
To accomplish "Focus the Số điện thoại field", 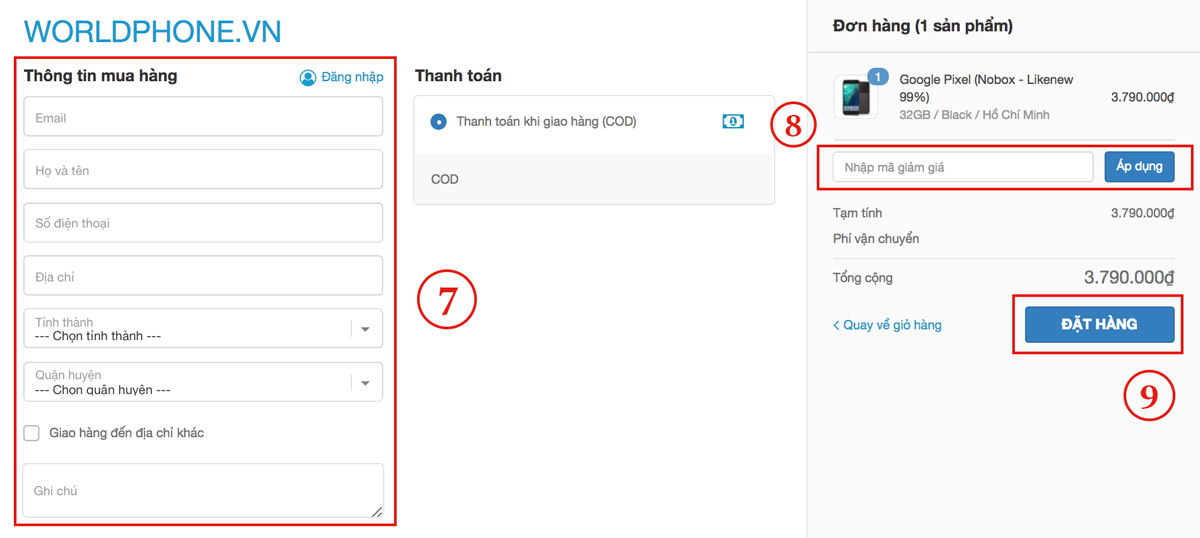I will point(203,223).
